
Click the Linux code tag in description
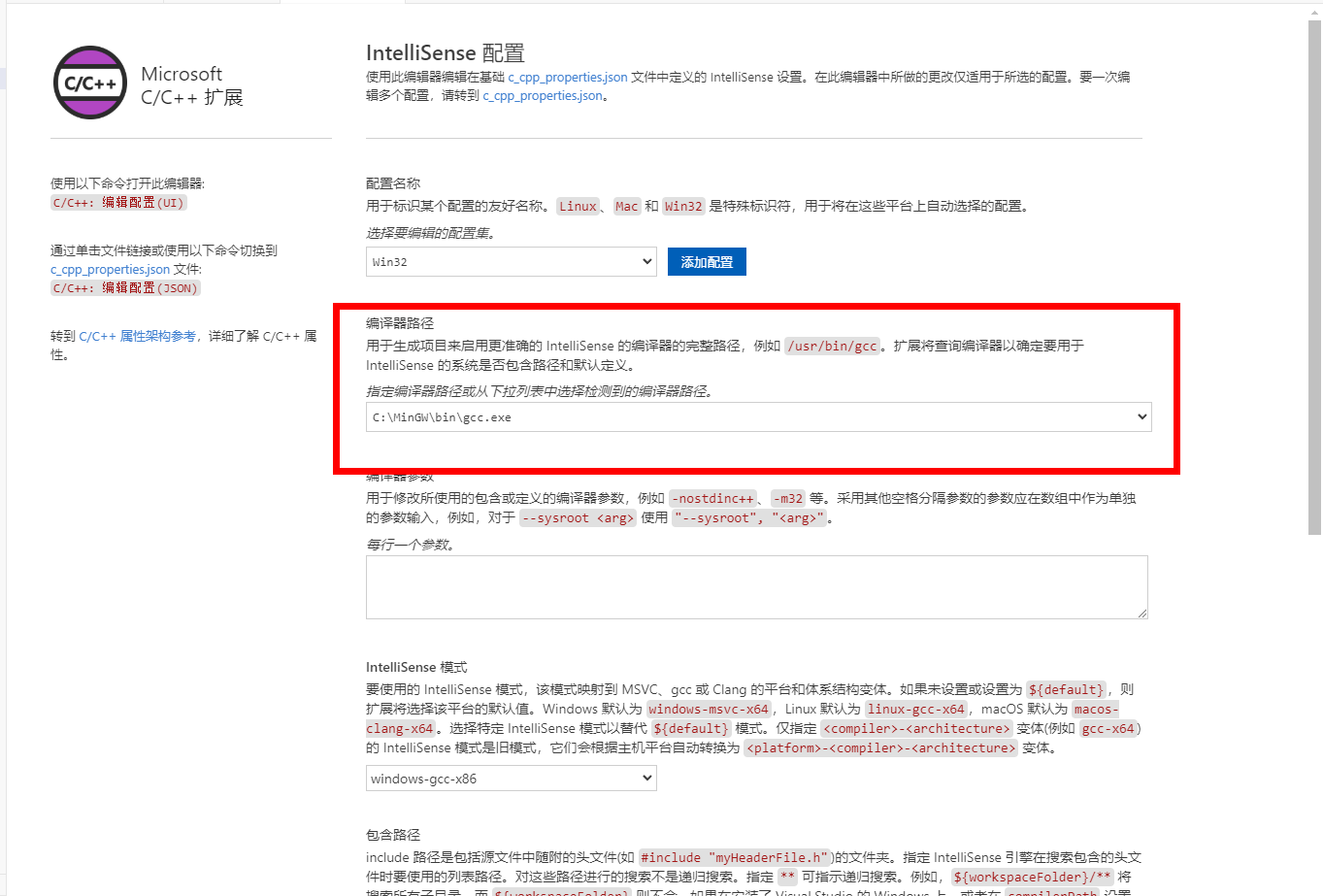coord(578,206)
